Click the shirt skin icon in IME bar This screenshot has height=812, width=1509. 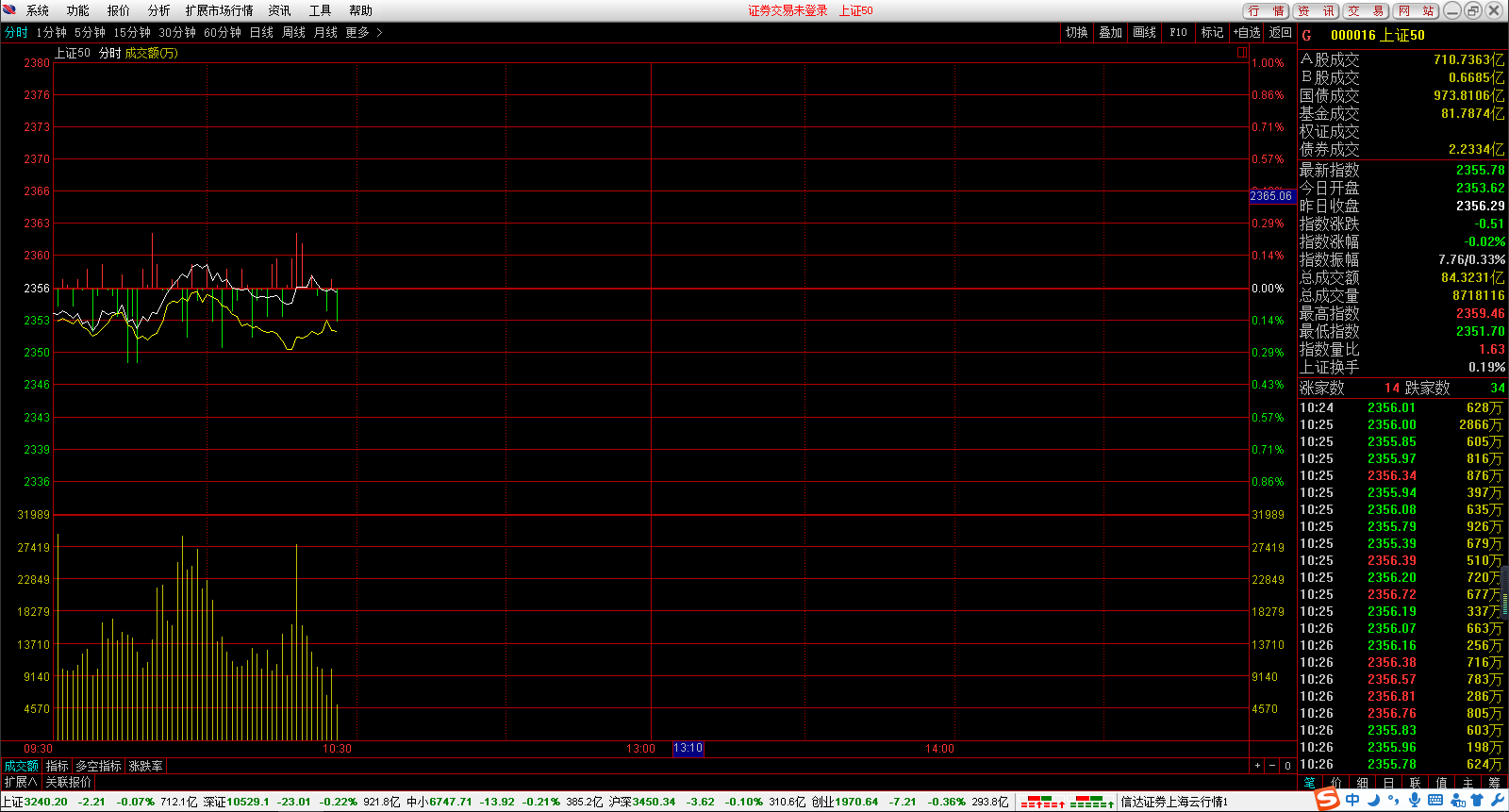click(x=1477, y=801)
